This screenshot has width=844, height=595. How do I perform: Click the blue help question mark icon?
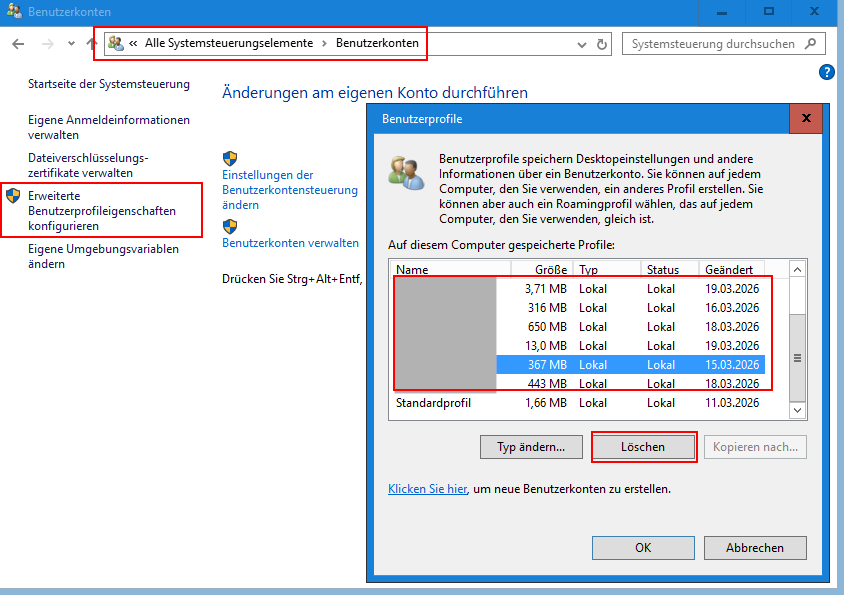826,72
